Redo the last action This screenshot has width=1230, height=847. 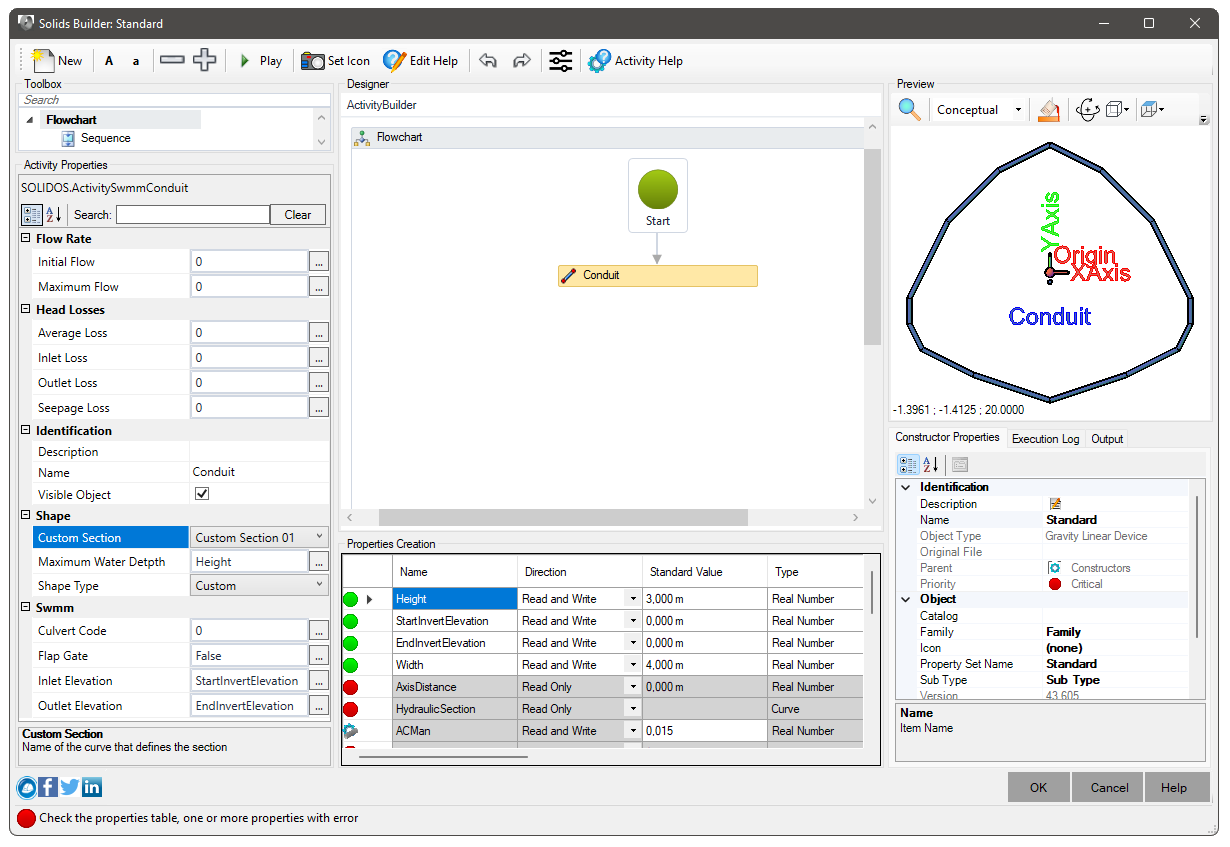tap(521, 61)
